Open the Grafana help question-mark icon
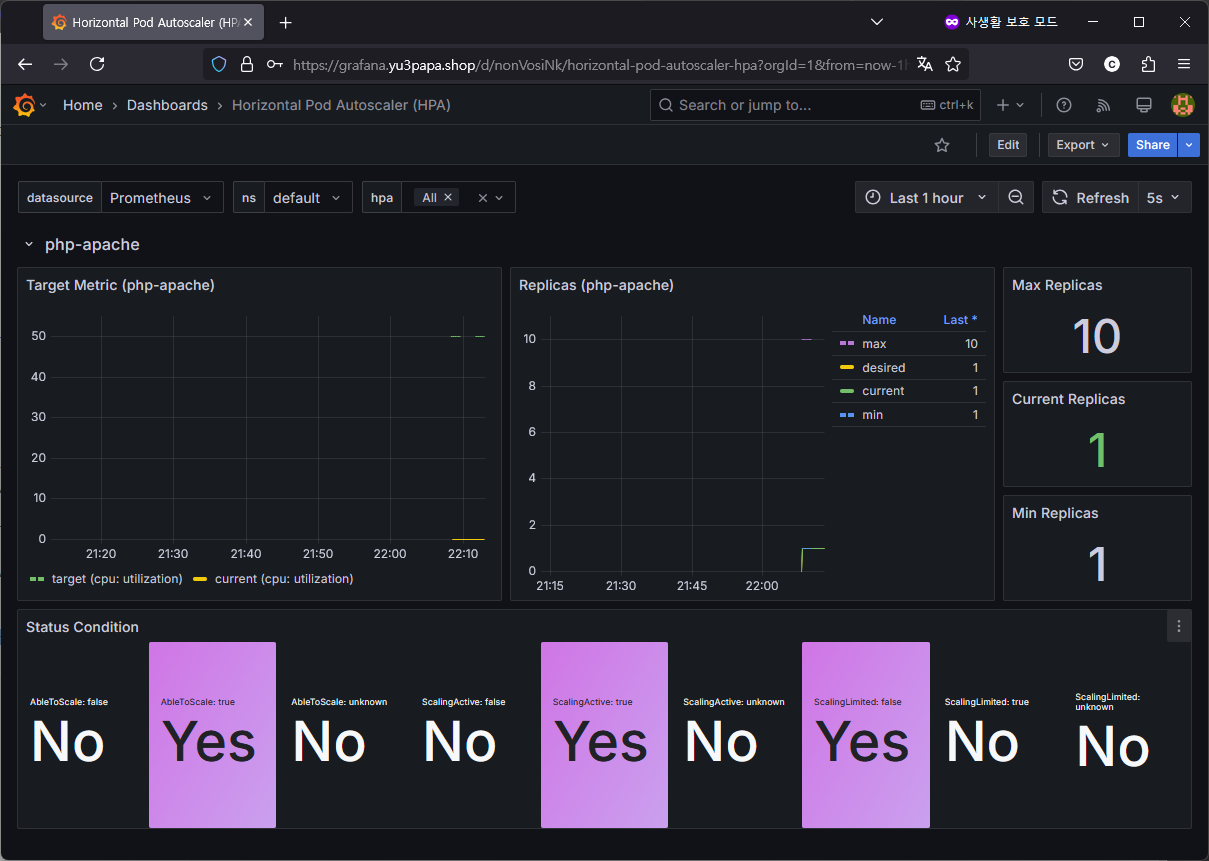Screen dimensions: 1209x861 point(1064,105)
